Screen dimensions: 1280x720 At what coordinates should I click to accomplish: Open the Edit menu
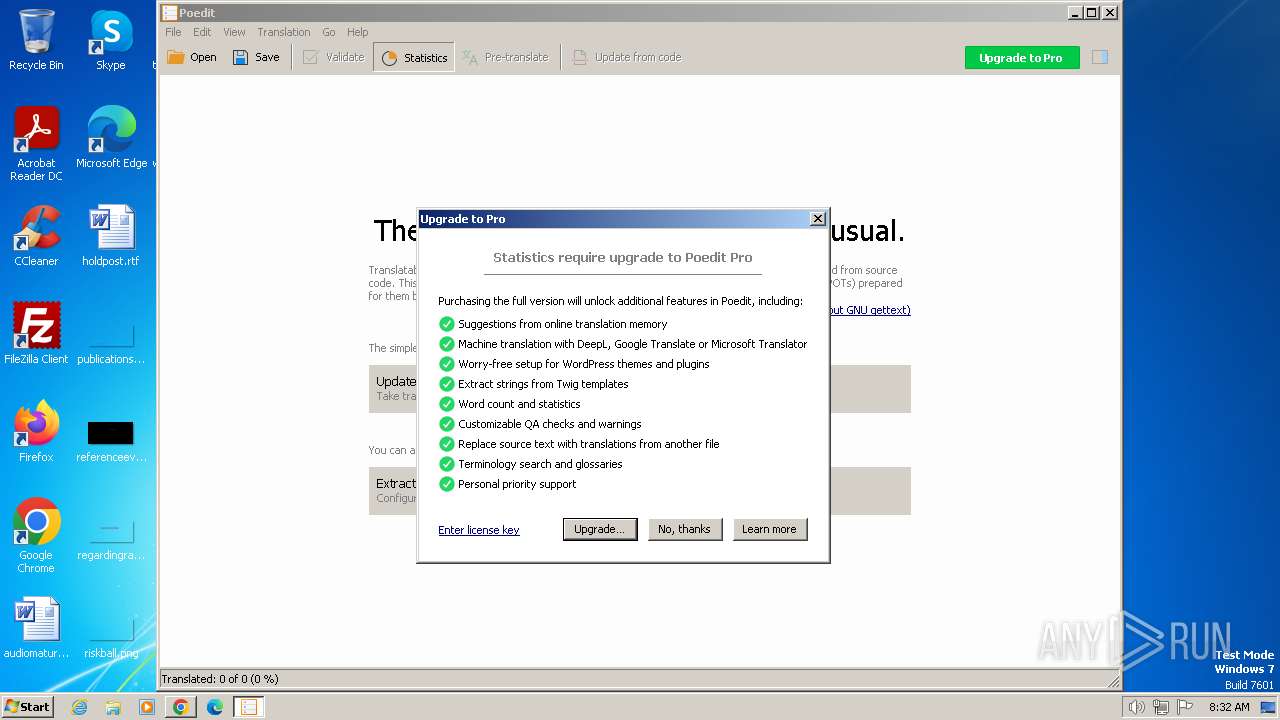[202, 32]
